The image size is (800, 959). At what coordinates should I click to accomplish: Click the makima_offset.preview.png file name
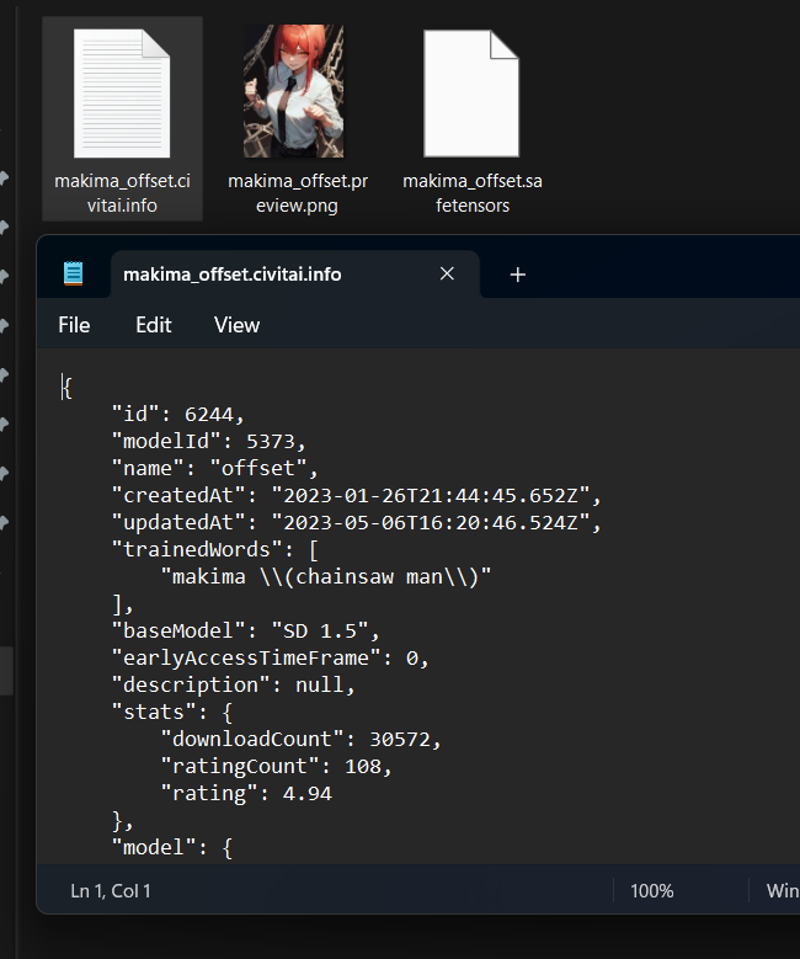click(x=297, y=193)
